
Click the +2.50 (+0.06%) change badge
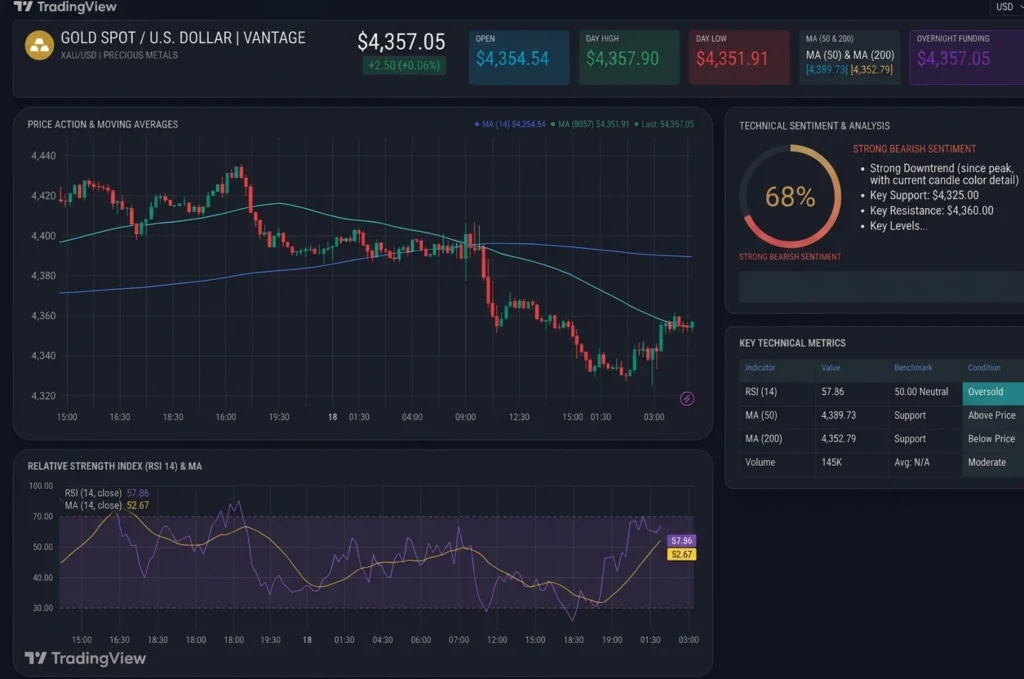tap(404, 65)
